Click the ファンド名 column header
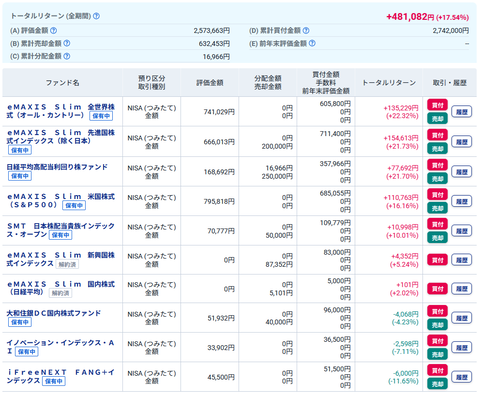The height and width of the screenshot is (397, 480). pyautogui.click(x=62, y=83)
